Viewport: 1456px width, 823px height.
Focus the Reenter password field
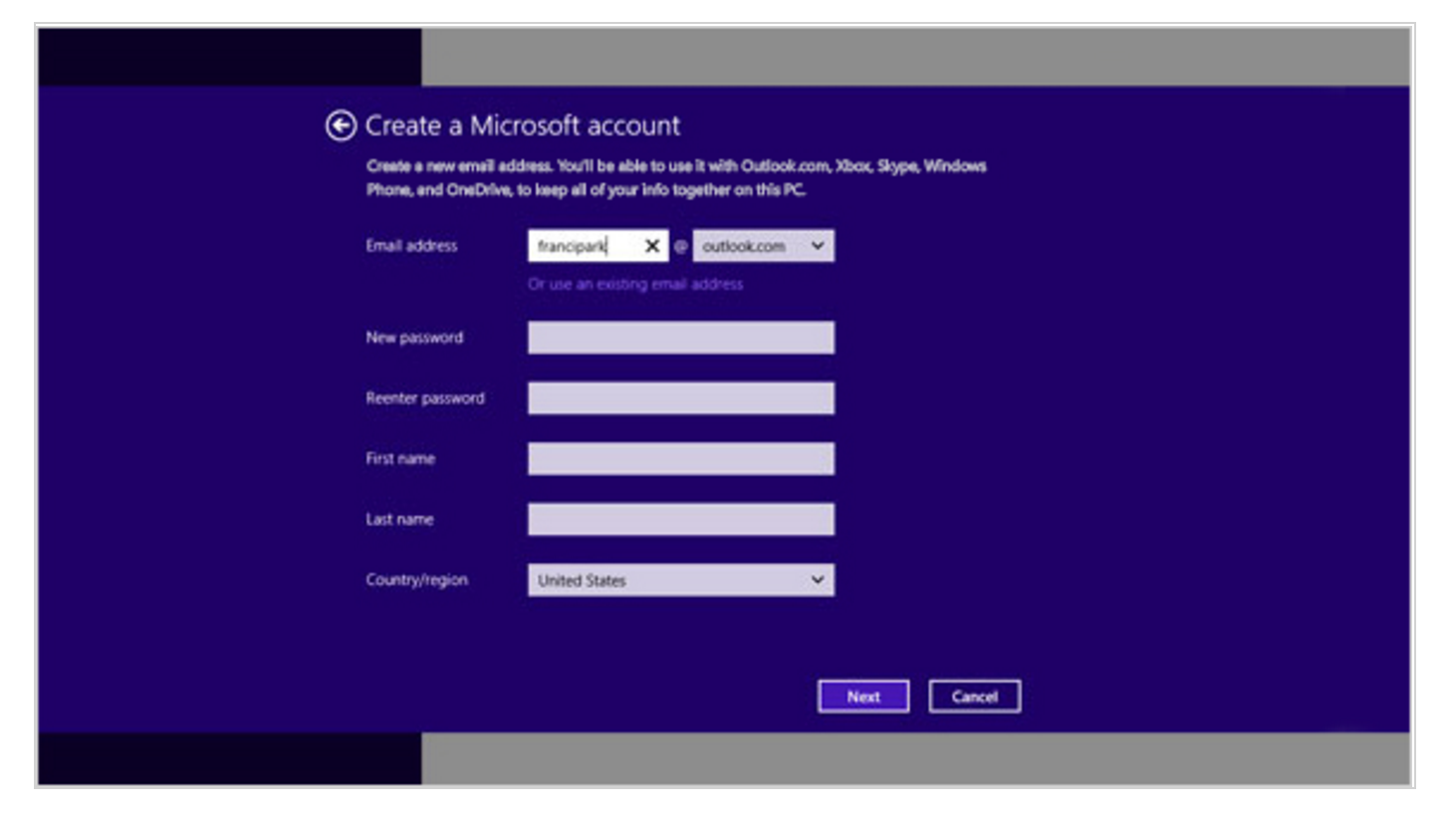point(681,399)
